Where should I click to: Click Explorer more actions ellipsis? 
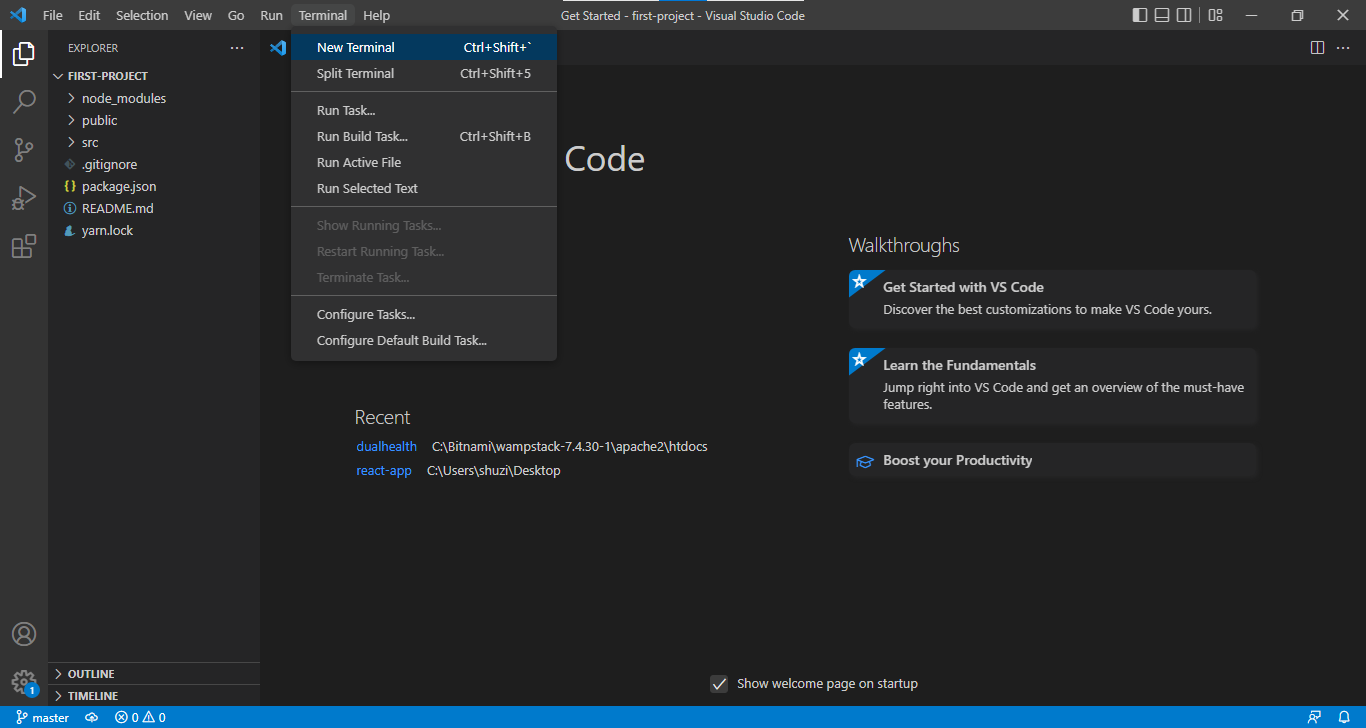point(236,48)
